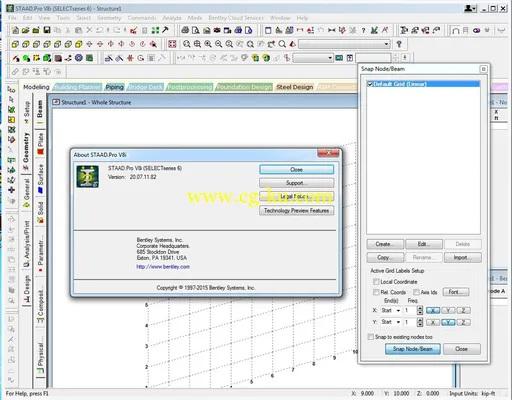This screenshot has width=512, height=400.
Task: Open the X row Start end dropdown
Action: coord(398,310)
